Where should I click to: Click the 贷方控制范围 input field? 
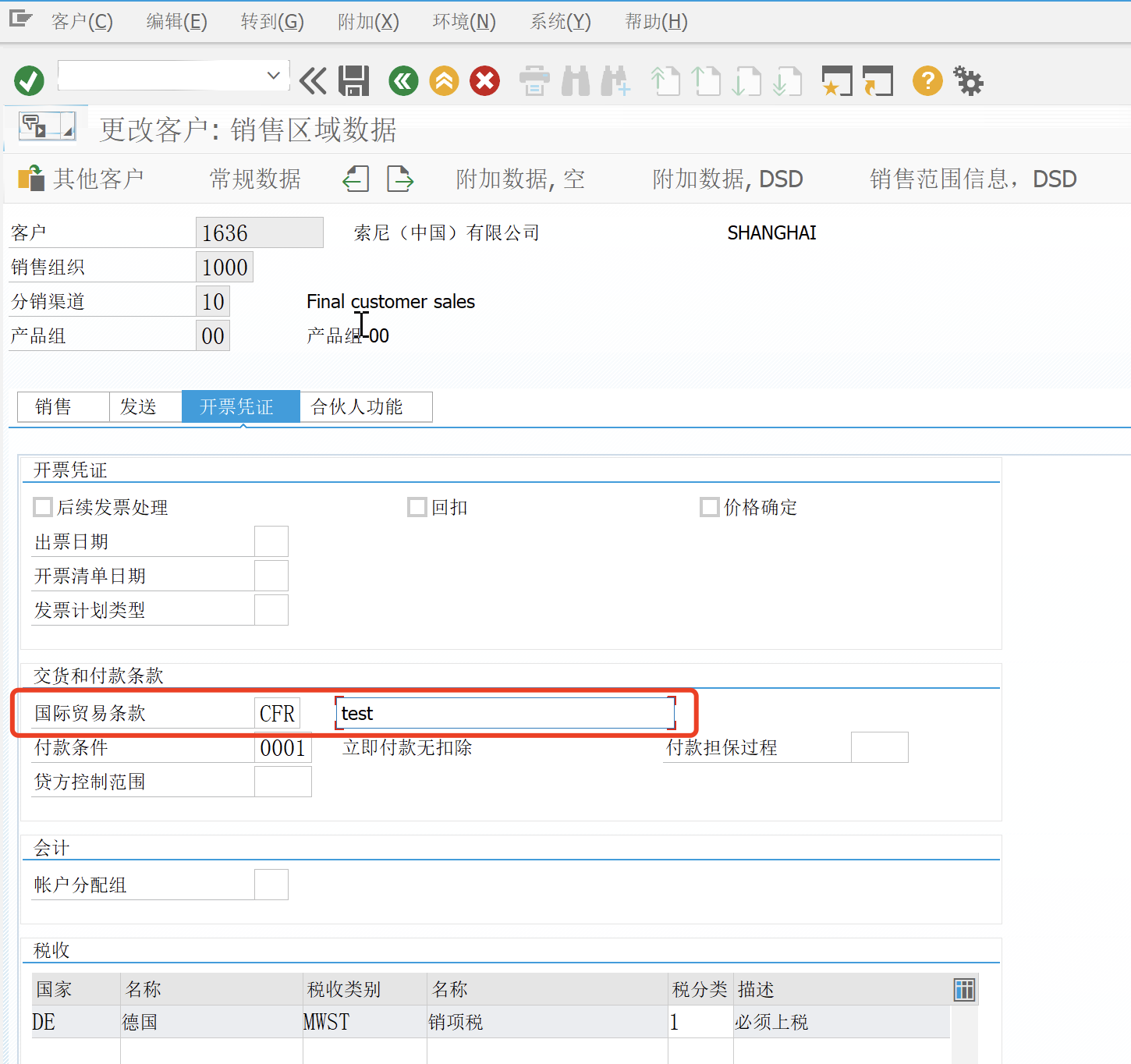click(x=283, y=782)
